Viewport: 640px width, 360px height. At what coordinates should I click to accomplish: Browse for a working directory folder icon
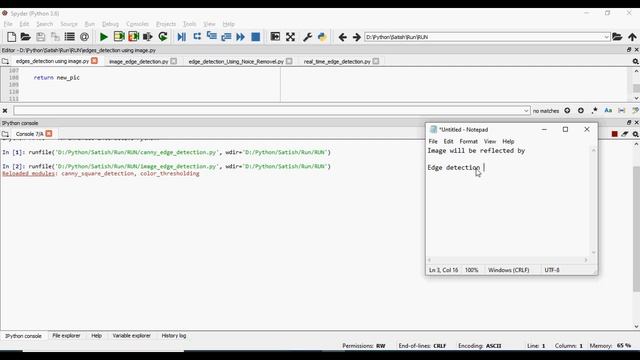[x=617, y=37]
